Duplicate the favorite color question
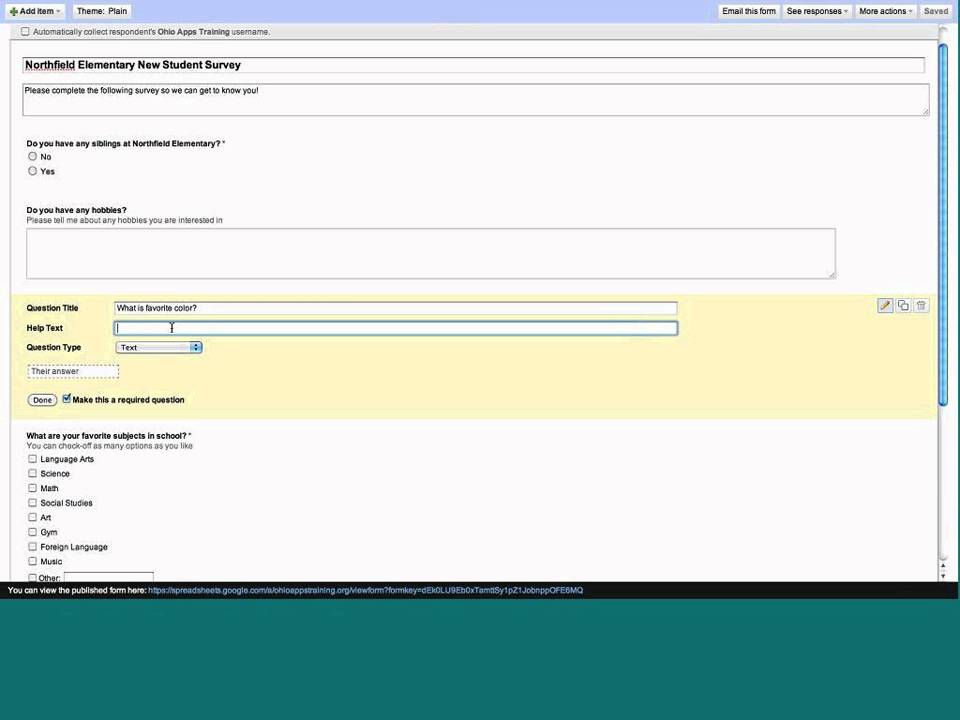The width and height of the screenshot is (960, 720). [x=903, y=306]
